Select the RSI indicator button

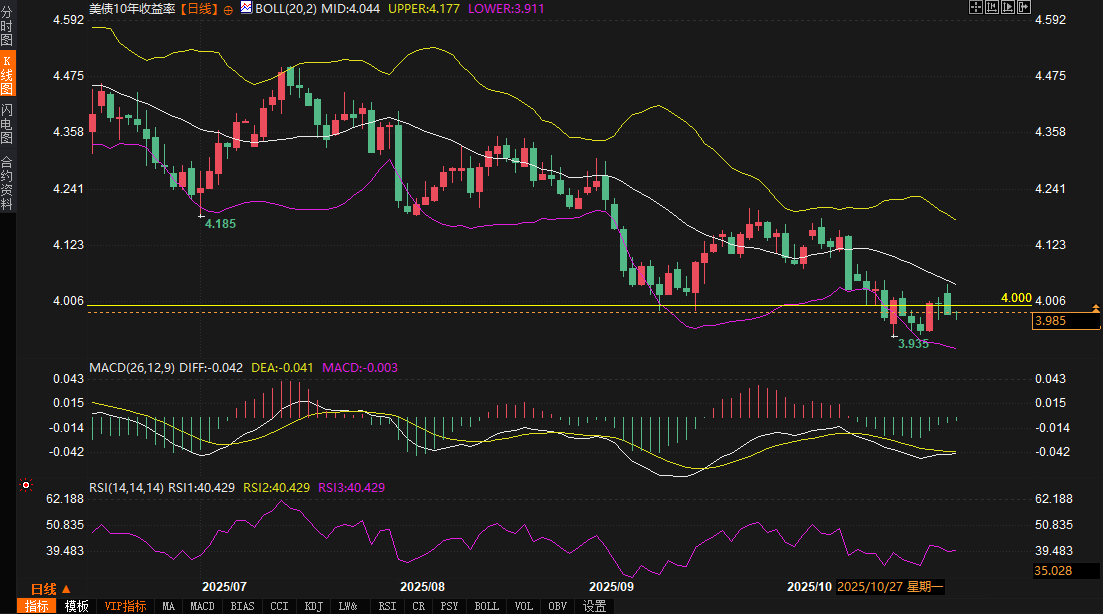(387, 606)
